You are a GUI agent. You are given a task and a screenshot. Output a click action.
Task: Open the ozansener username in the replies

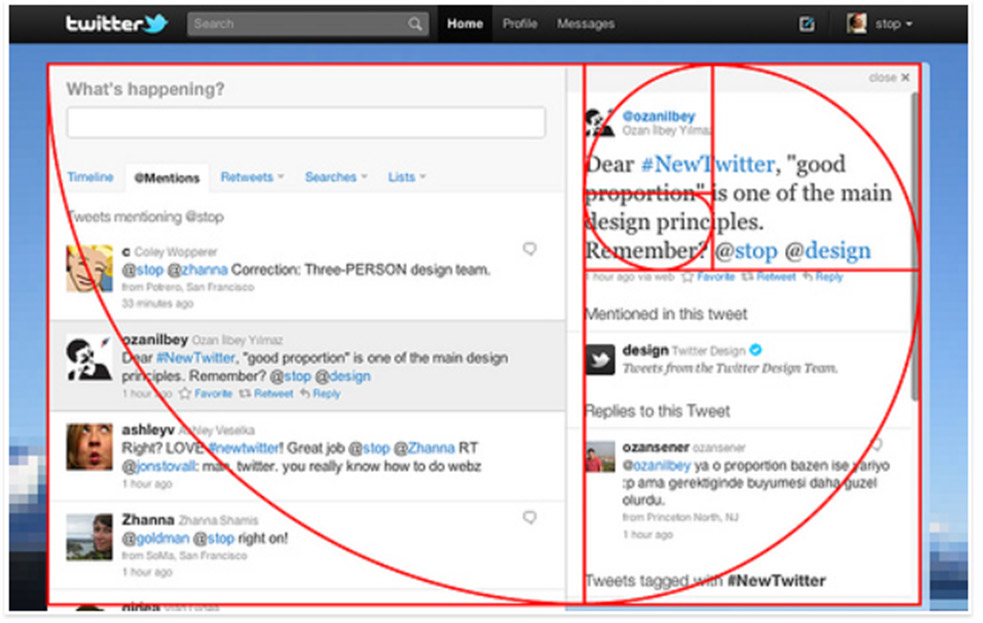point(656,447)
